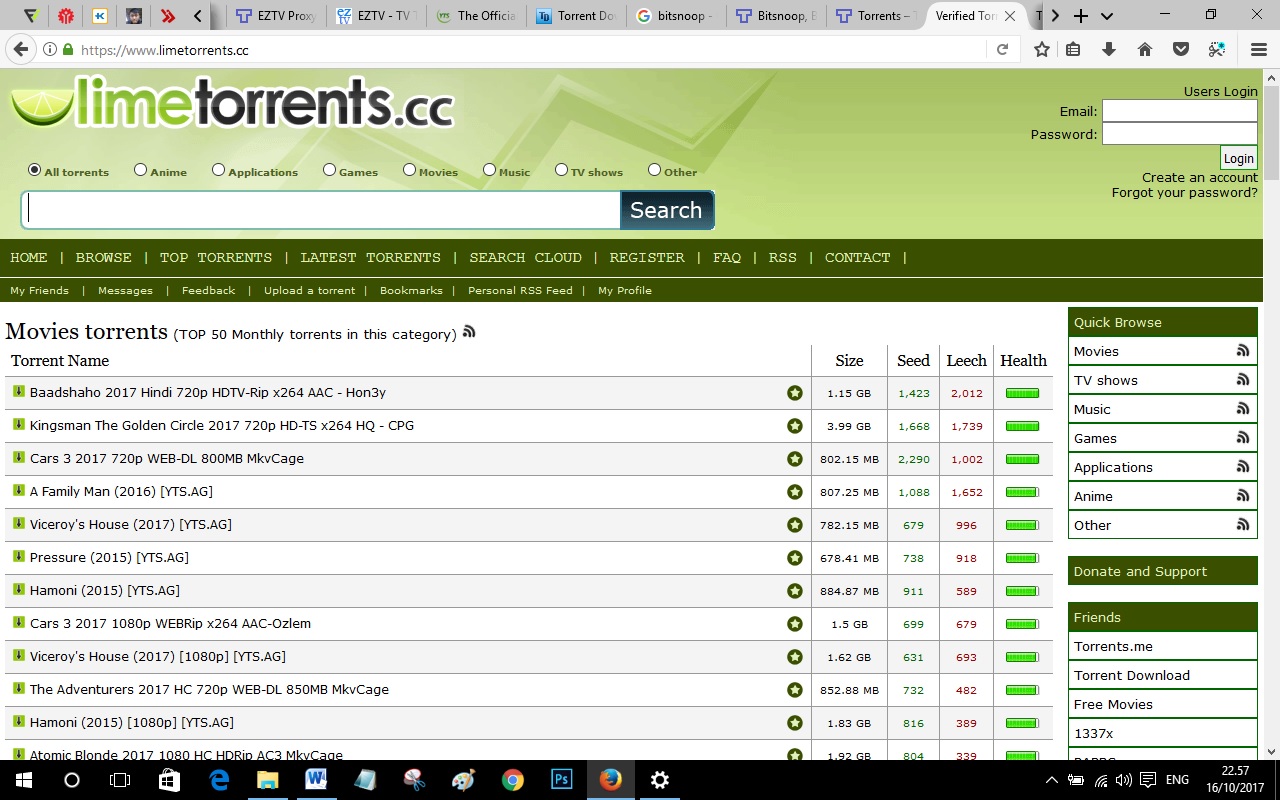Click the download arrow for Cars 3 2017 720p WEB-DL
1280x800 pixels.
(x=18, y=457)
